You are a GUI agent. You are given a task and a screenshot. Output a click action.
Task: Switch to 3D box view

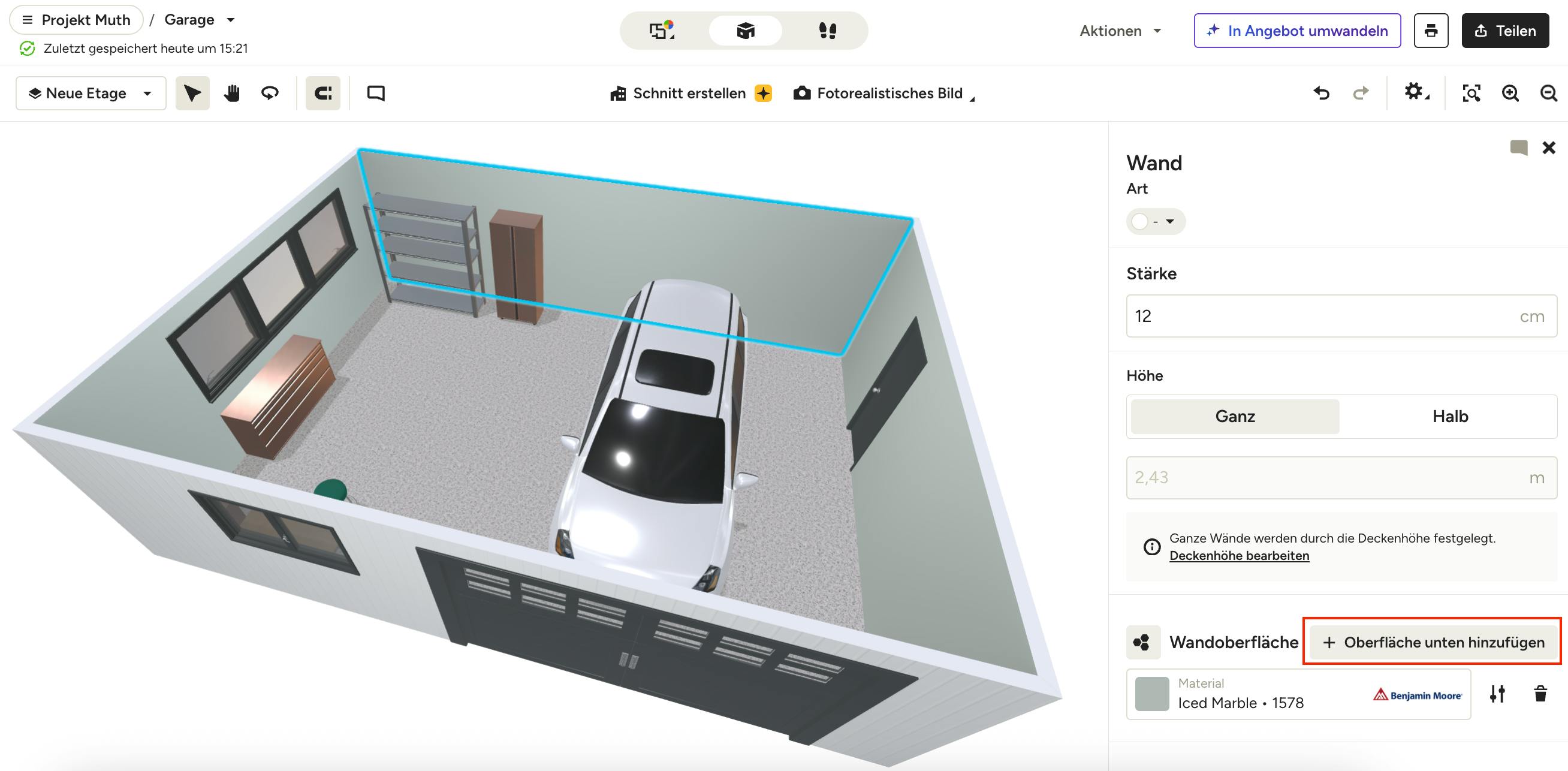pos(745,31)
